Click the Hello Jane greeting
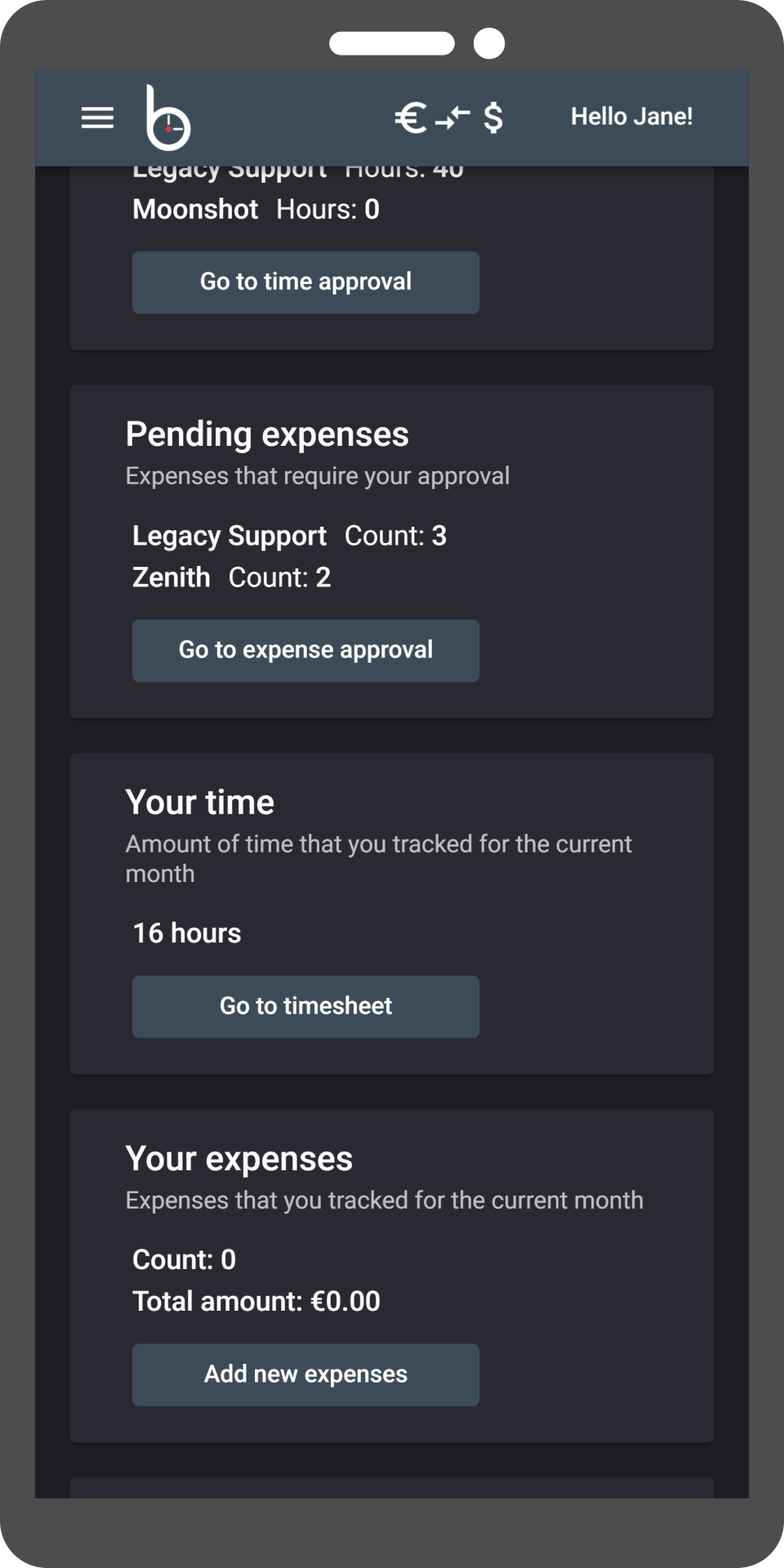This screenshot has width=784, height=1568. coord(630,117)
